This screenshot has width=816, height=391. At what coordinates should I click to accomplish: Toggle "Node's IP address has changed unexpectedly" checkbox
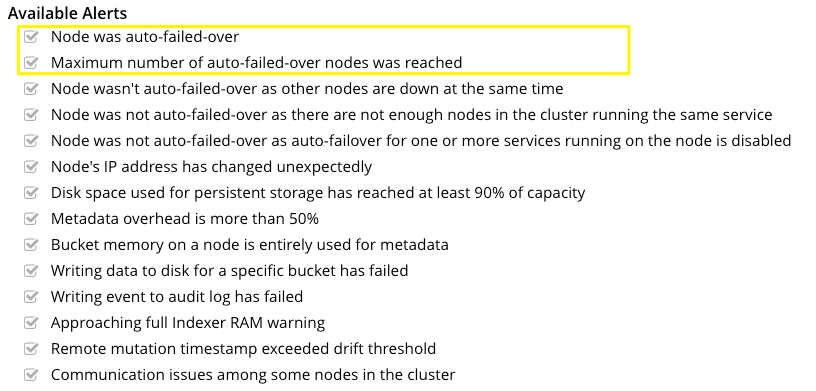pos(31,167)
